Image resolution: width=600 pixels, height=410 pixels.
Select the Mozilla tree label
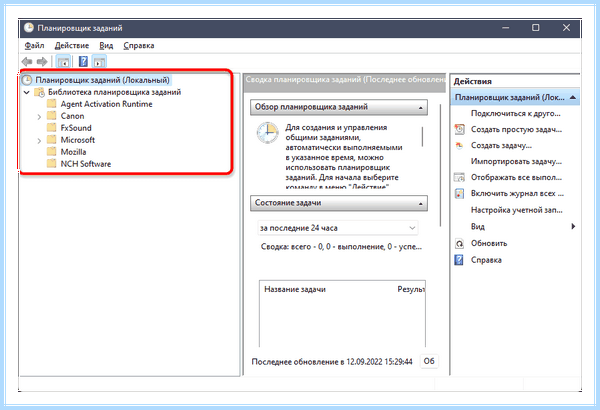point(73,152)
